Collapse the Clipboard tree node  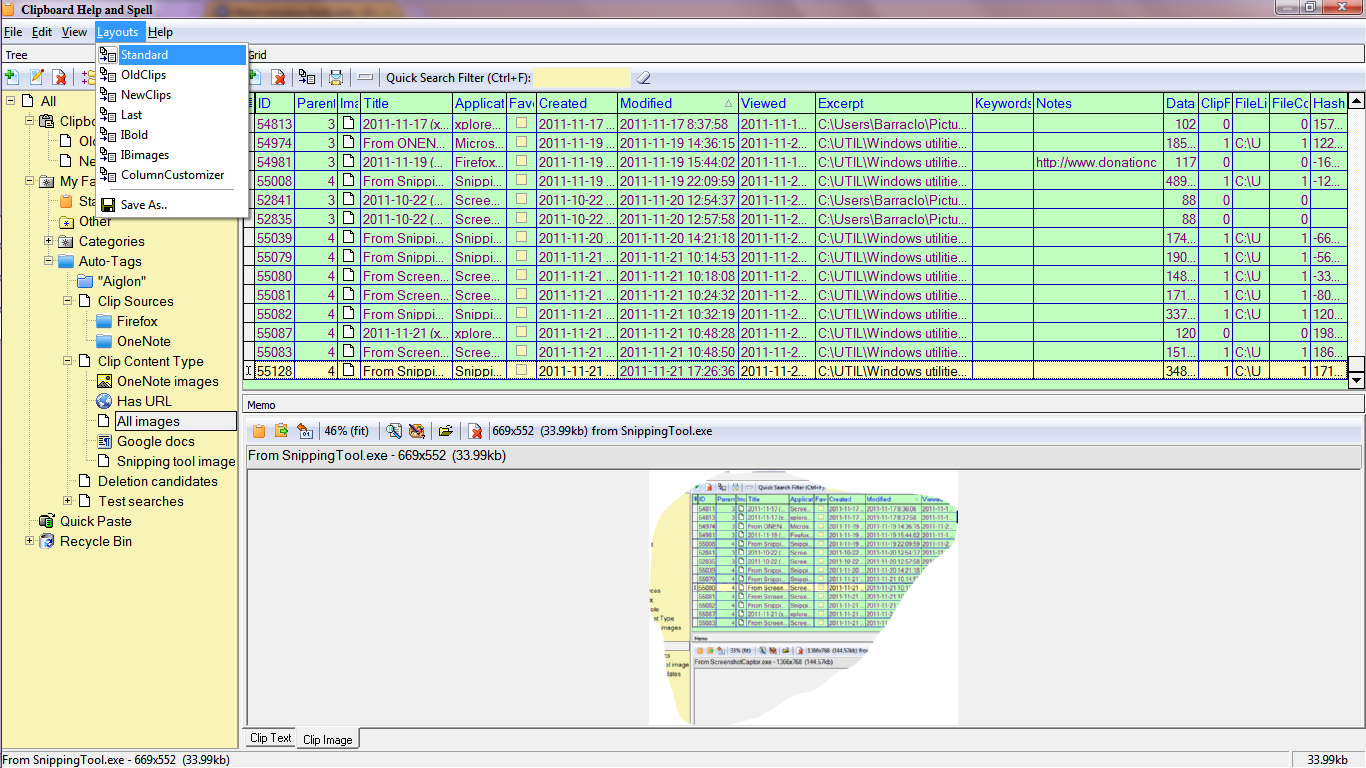pyautogui.click(x=30, y=121)
